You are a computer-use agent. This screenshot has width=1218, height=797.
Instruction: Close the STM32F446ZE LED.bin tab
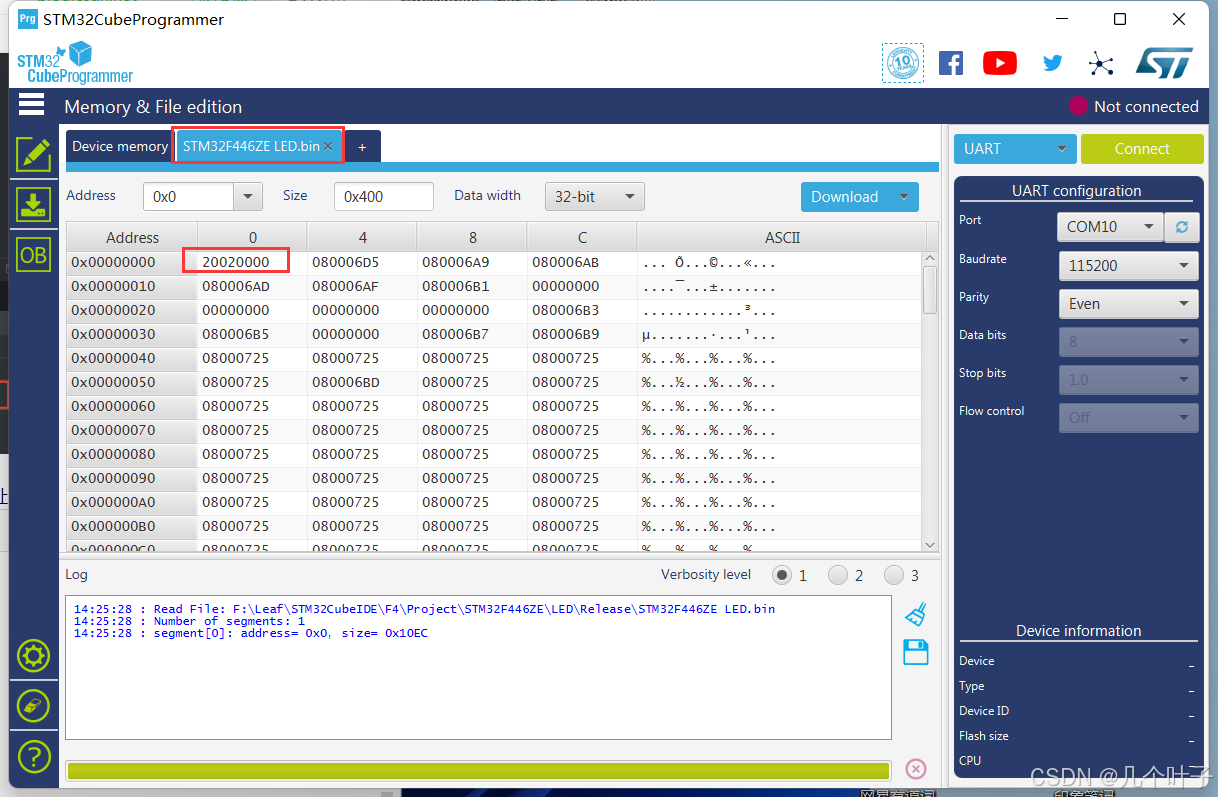click(327, 146)
